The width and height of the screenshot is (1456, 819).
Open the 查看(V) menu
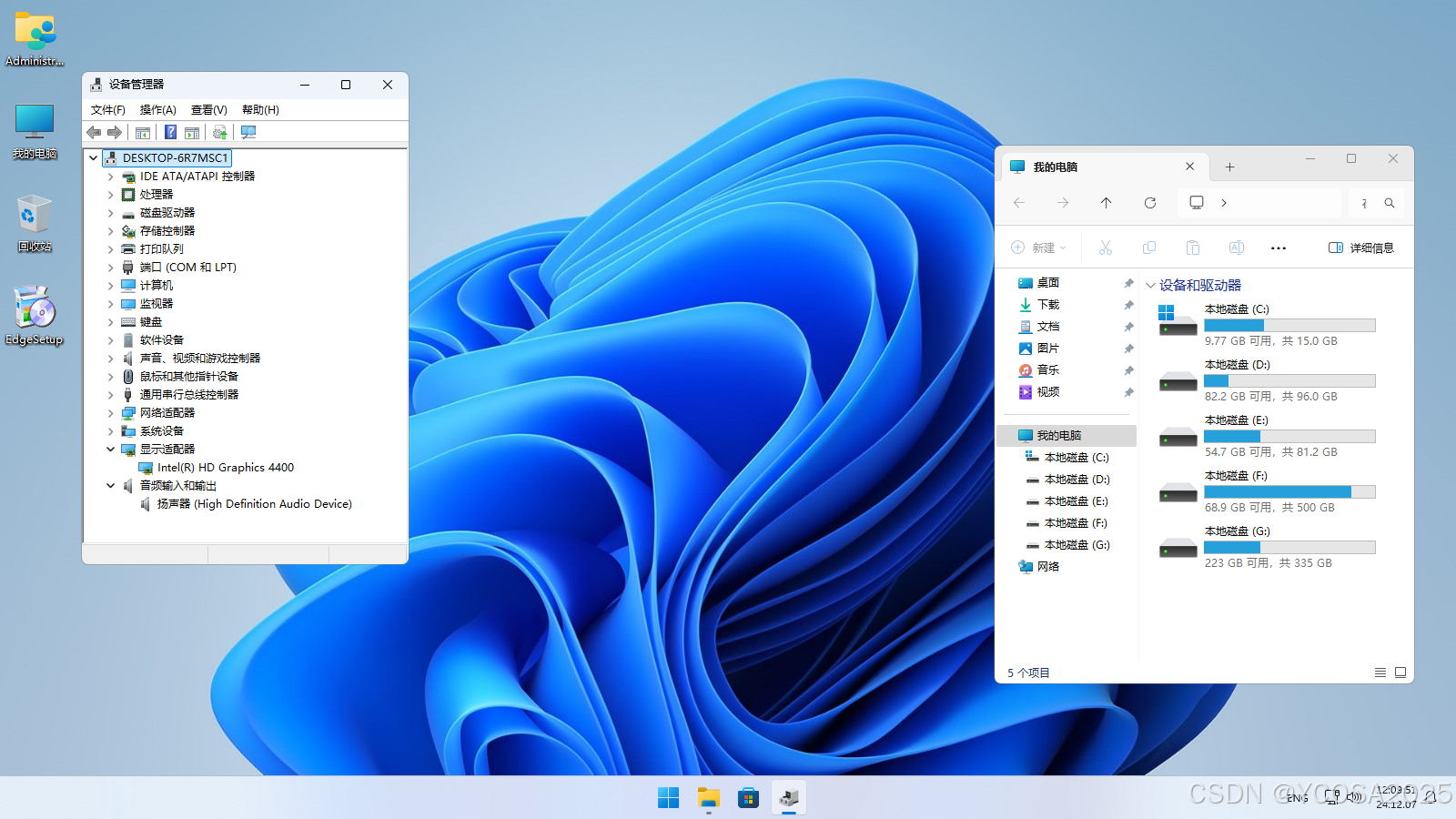pyautogui.click(x=209, y=110)
